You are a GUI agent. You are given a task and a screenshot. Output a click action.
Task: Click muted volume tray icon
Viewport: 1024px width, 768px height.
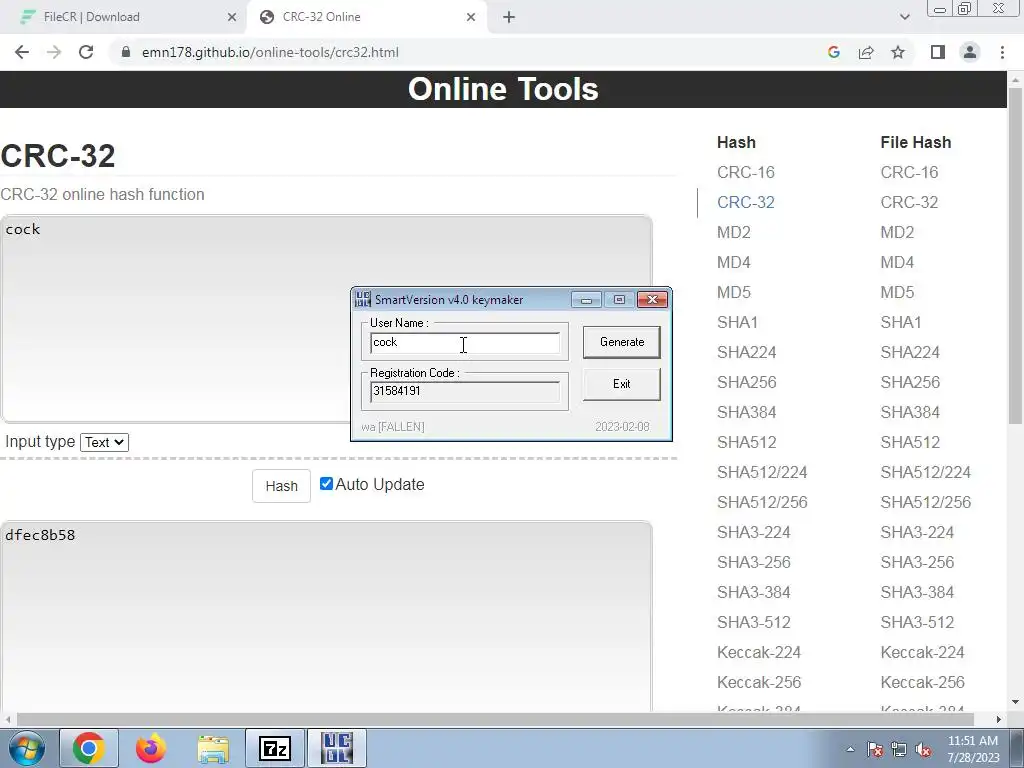point(923,750)
